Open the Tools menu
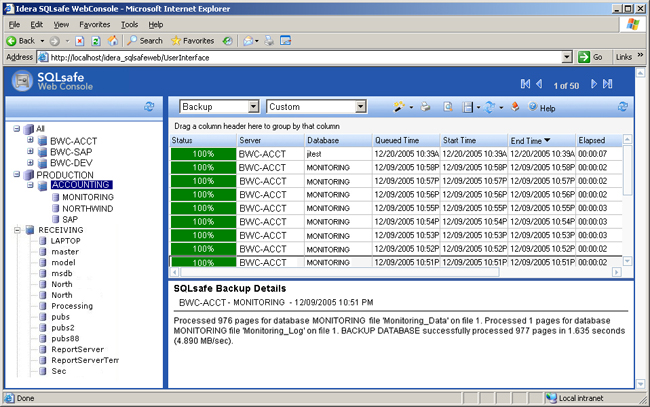650x407 pixels. coord(129,24)
